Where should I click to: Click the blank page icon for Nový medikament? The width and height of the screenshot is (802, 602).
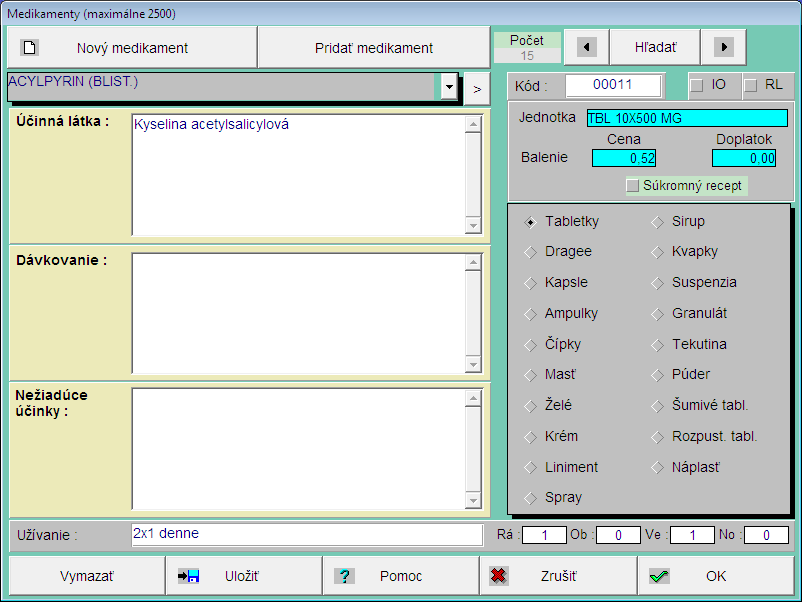coord(30,48)
